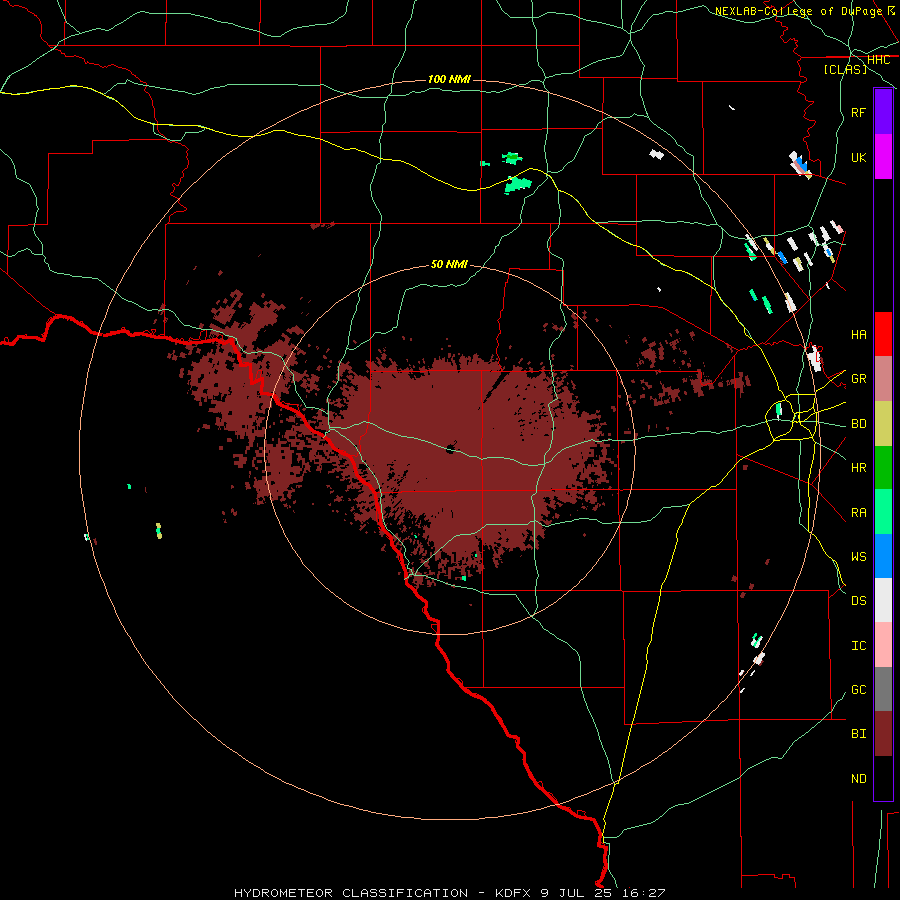The width and height of the screenshot is (900, 900).
Task: Click the 'DS' legend label
Action: click(x=859, y=601)
